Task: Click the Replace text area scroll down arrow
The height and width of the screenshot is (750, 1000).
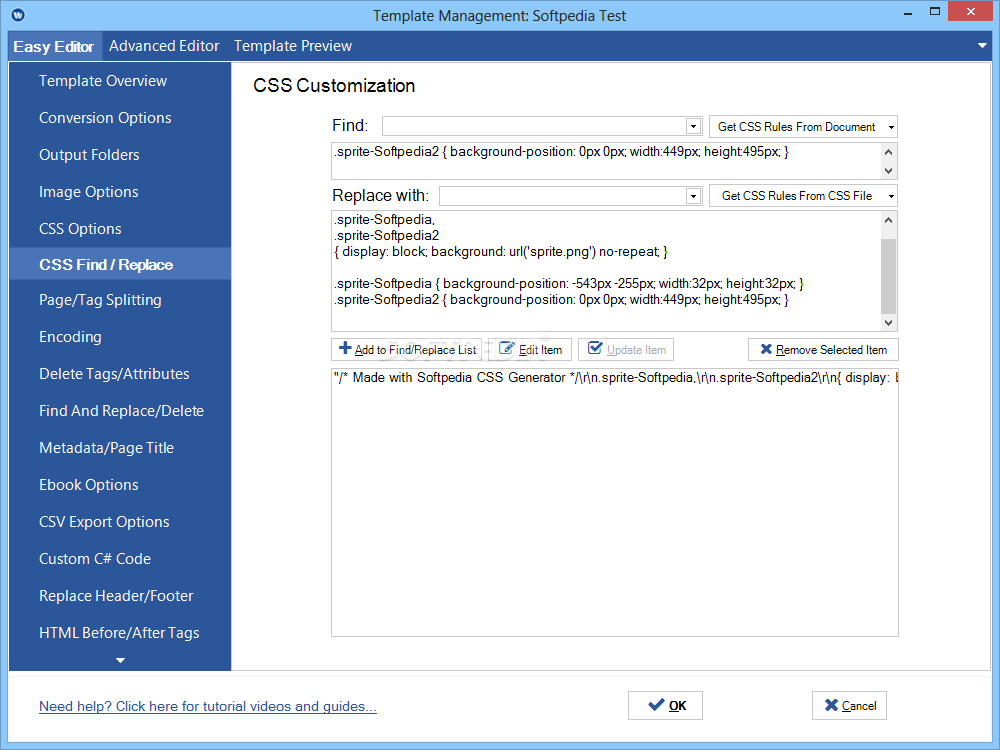Action: [x=888, y=323]
